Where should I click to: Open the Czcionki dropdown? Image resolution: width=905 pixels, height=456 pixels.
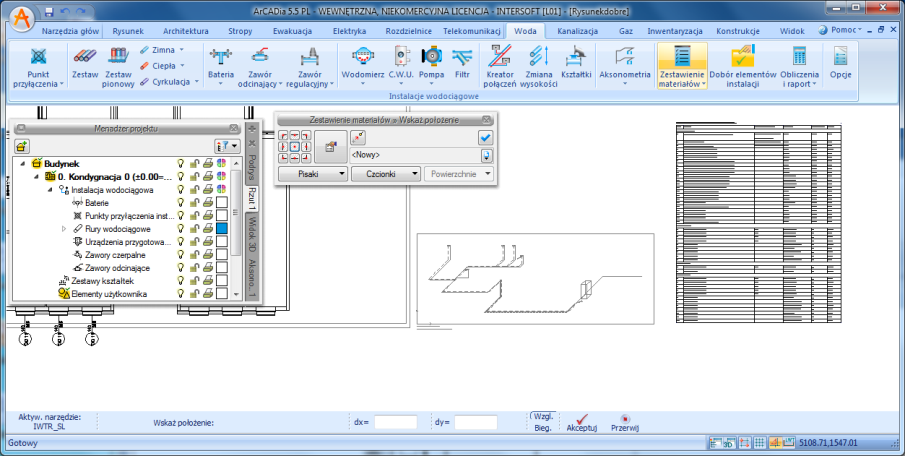(386, 174)
